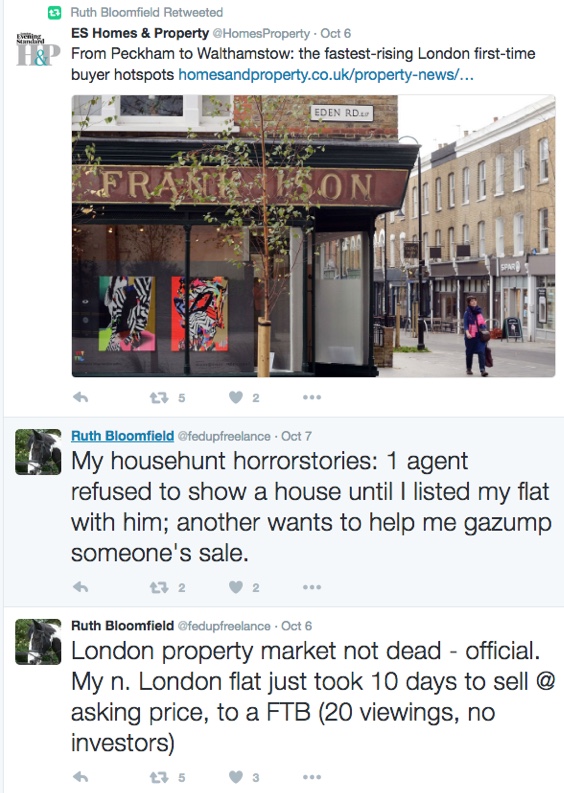View the Eden Road shopfront photo
This screenshot has width=564, height=793.
click(x=313, y=236)
